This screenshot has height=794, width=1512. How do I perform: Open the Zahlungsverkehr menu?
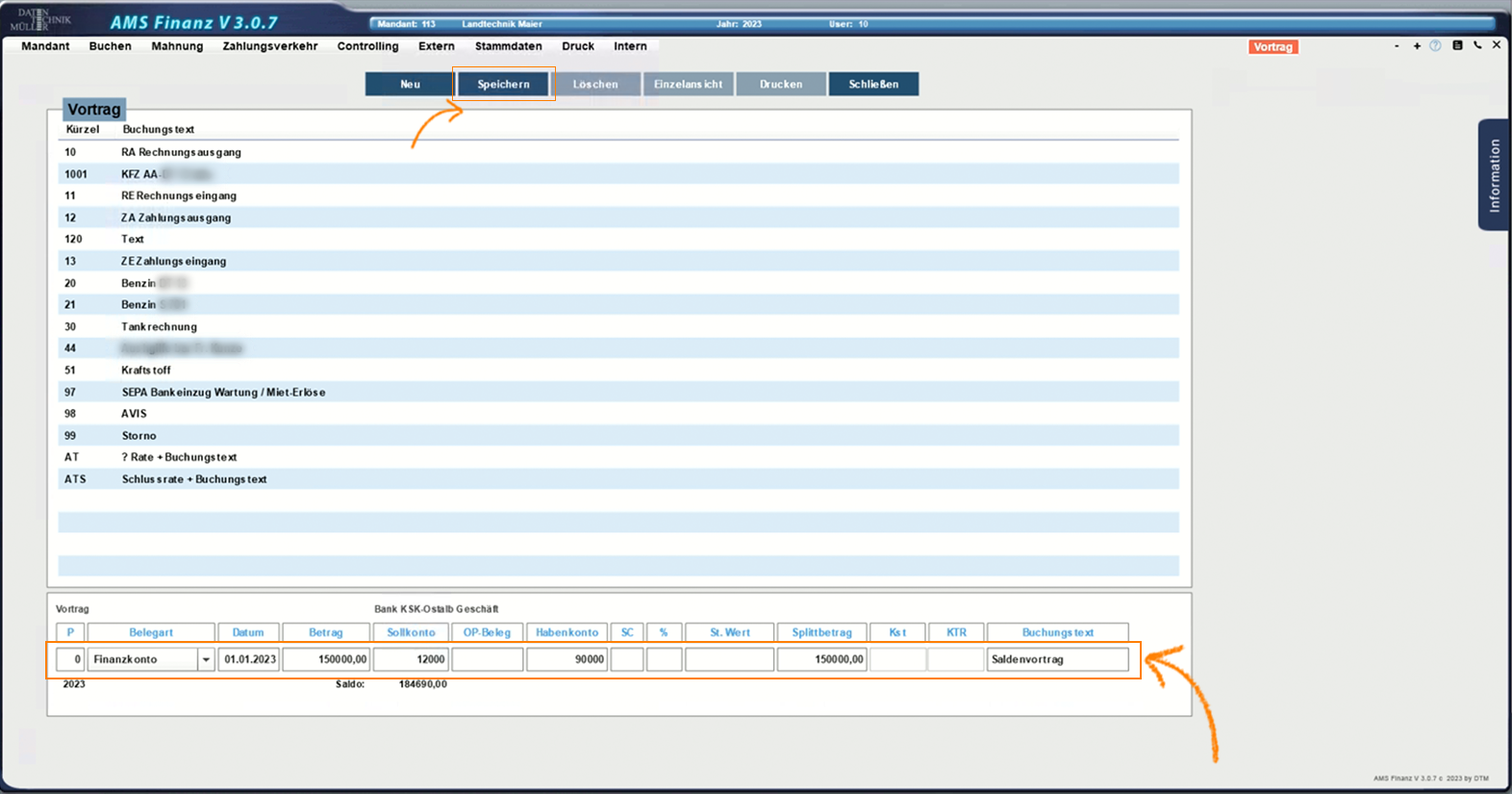269,46
